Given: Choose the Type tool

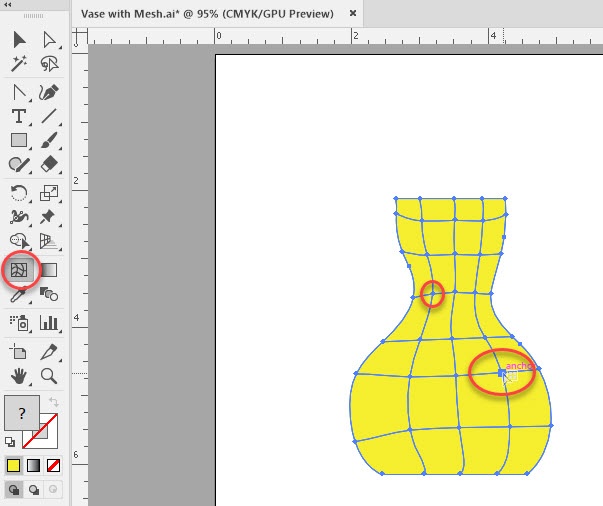Looking at the screenshot, I should click(19, 116).
